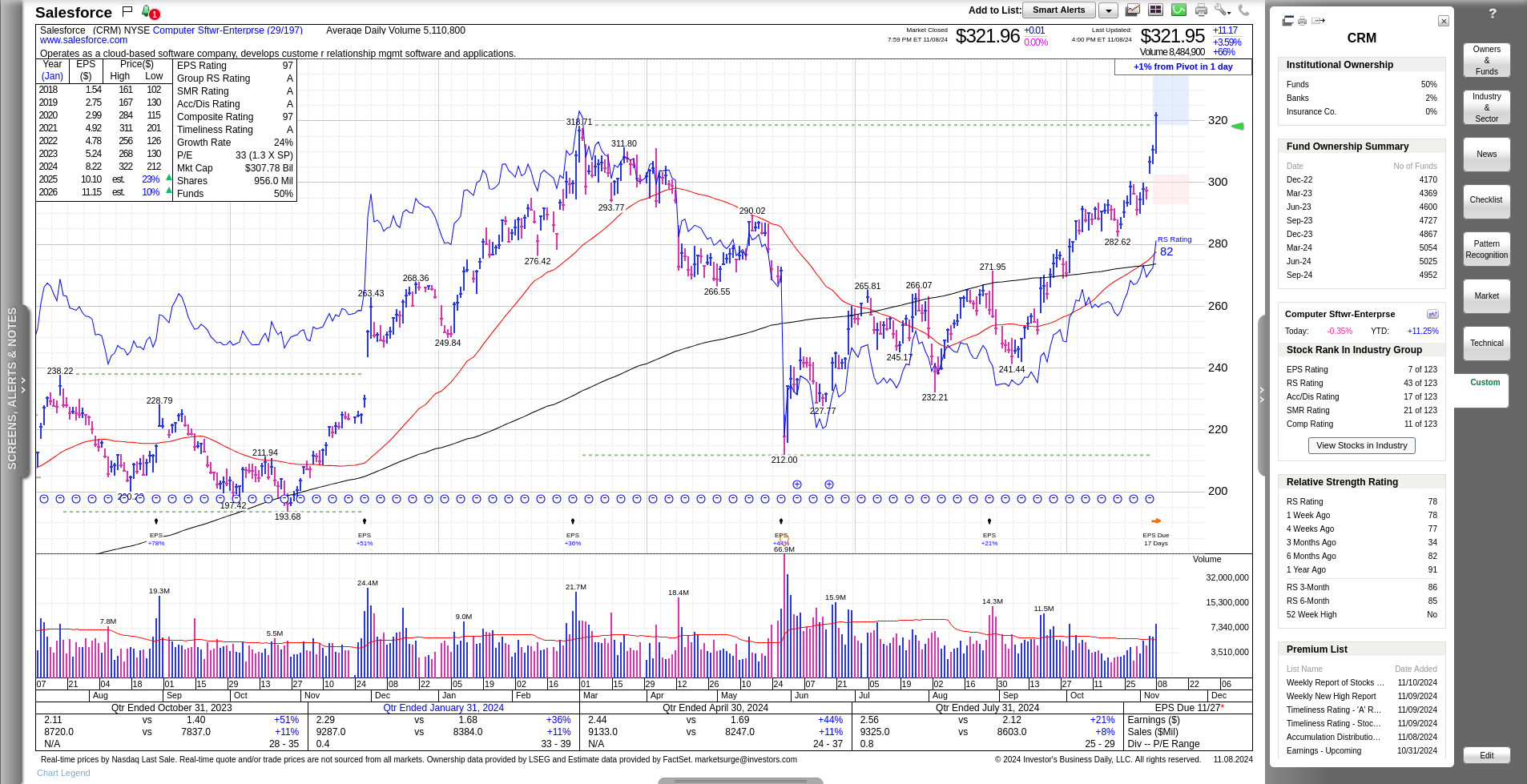Click the horizontal scrollbar handle at bottom

tap(740, 780)
